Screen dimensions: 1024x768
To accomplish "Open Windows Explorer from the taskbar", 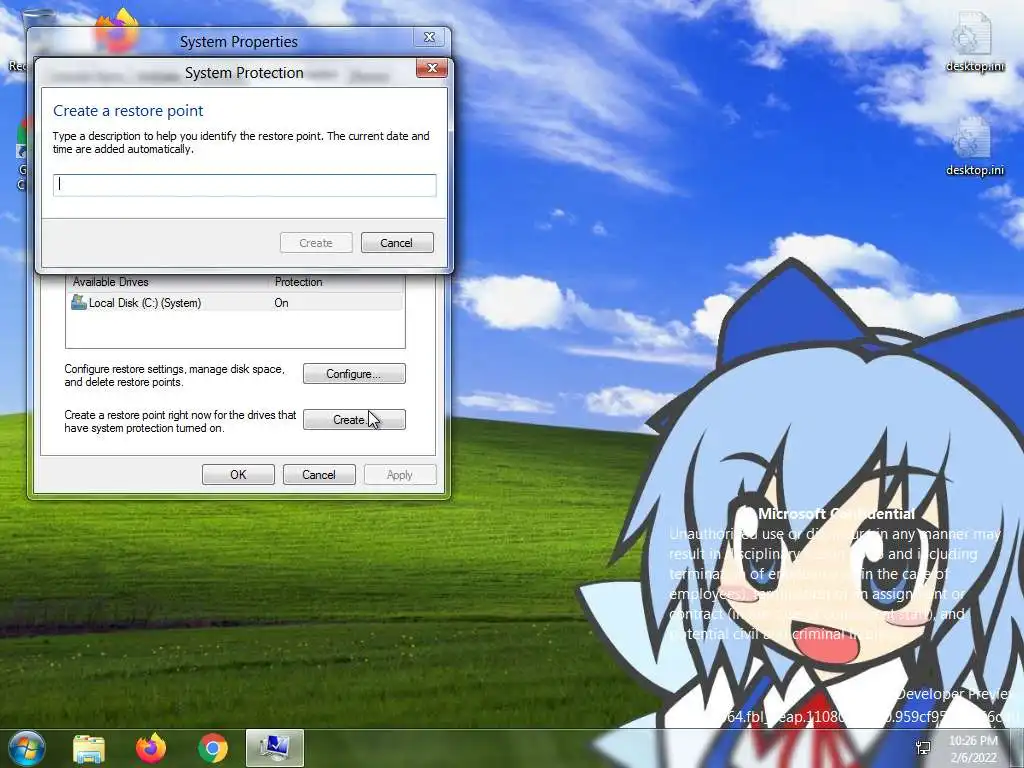I will 89,748.
